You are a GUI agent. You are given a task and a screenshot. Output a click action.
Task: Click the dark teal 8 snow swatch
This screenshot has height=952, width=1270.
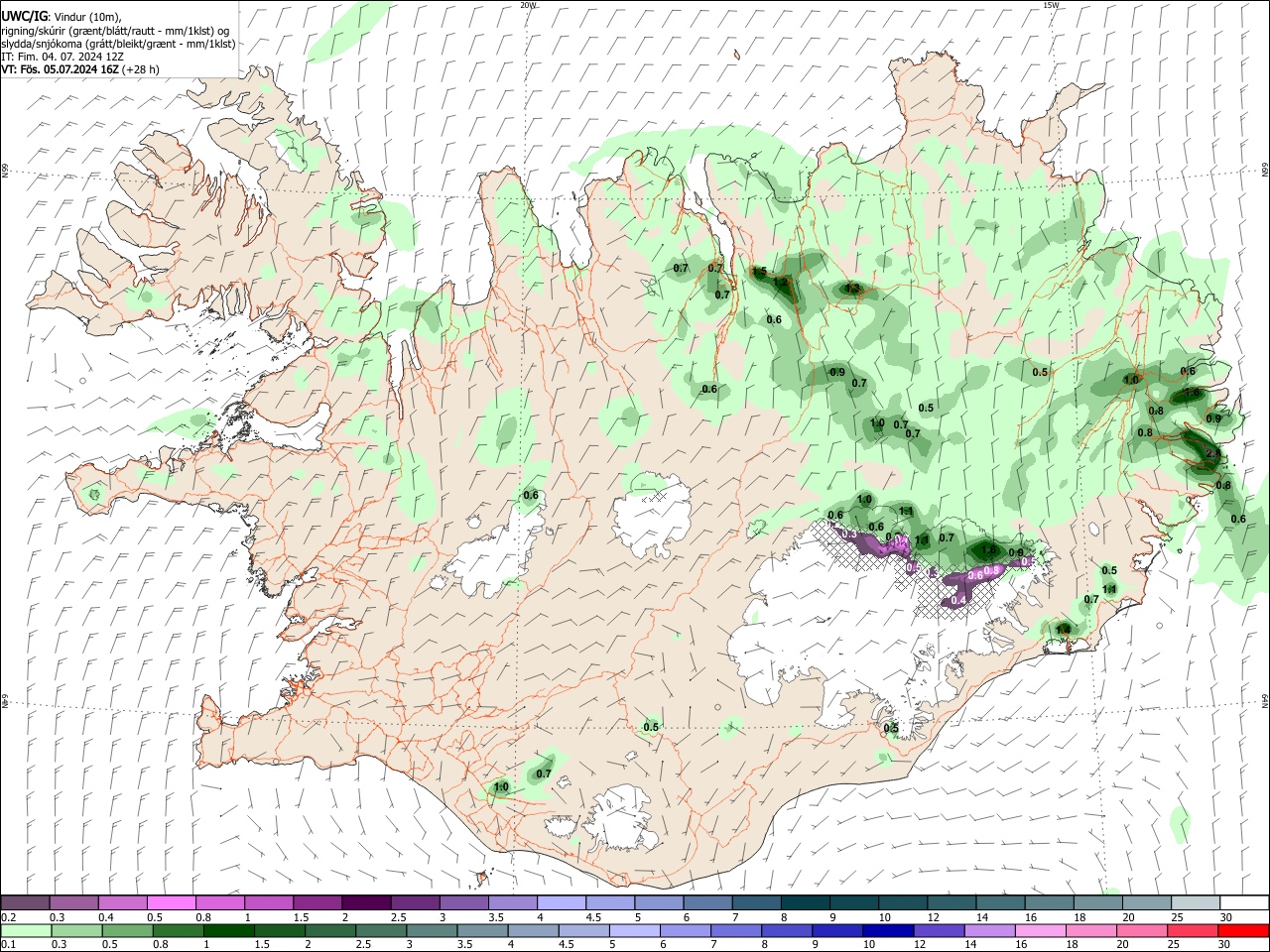(x=805, y=902)
